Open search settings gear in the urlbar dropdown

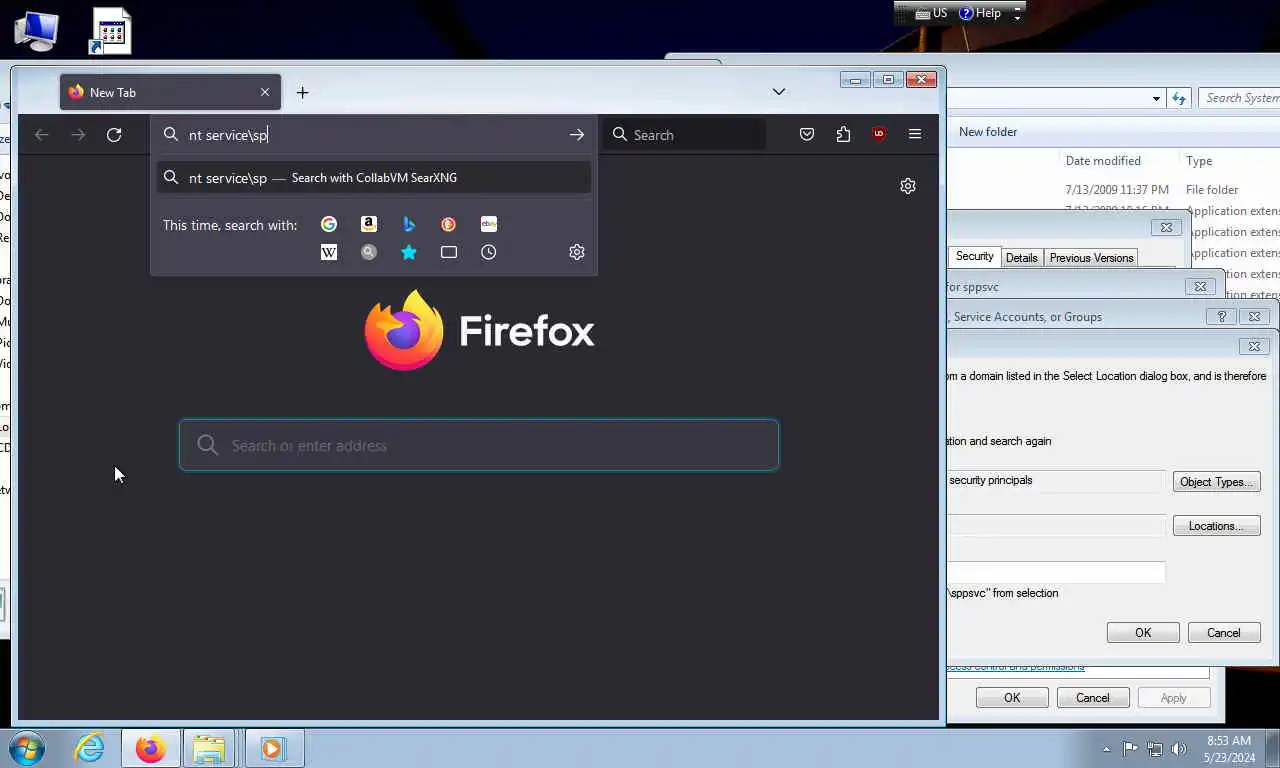point(577,252)
